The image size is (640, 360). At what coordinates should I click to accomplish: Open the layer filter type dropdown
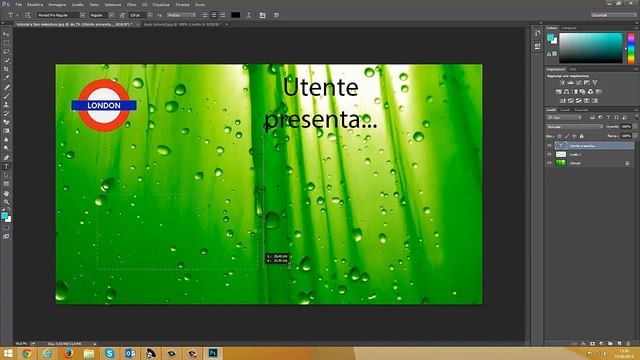(x=564, y=118)
